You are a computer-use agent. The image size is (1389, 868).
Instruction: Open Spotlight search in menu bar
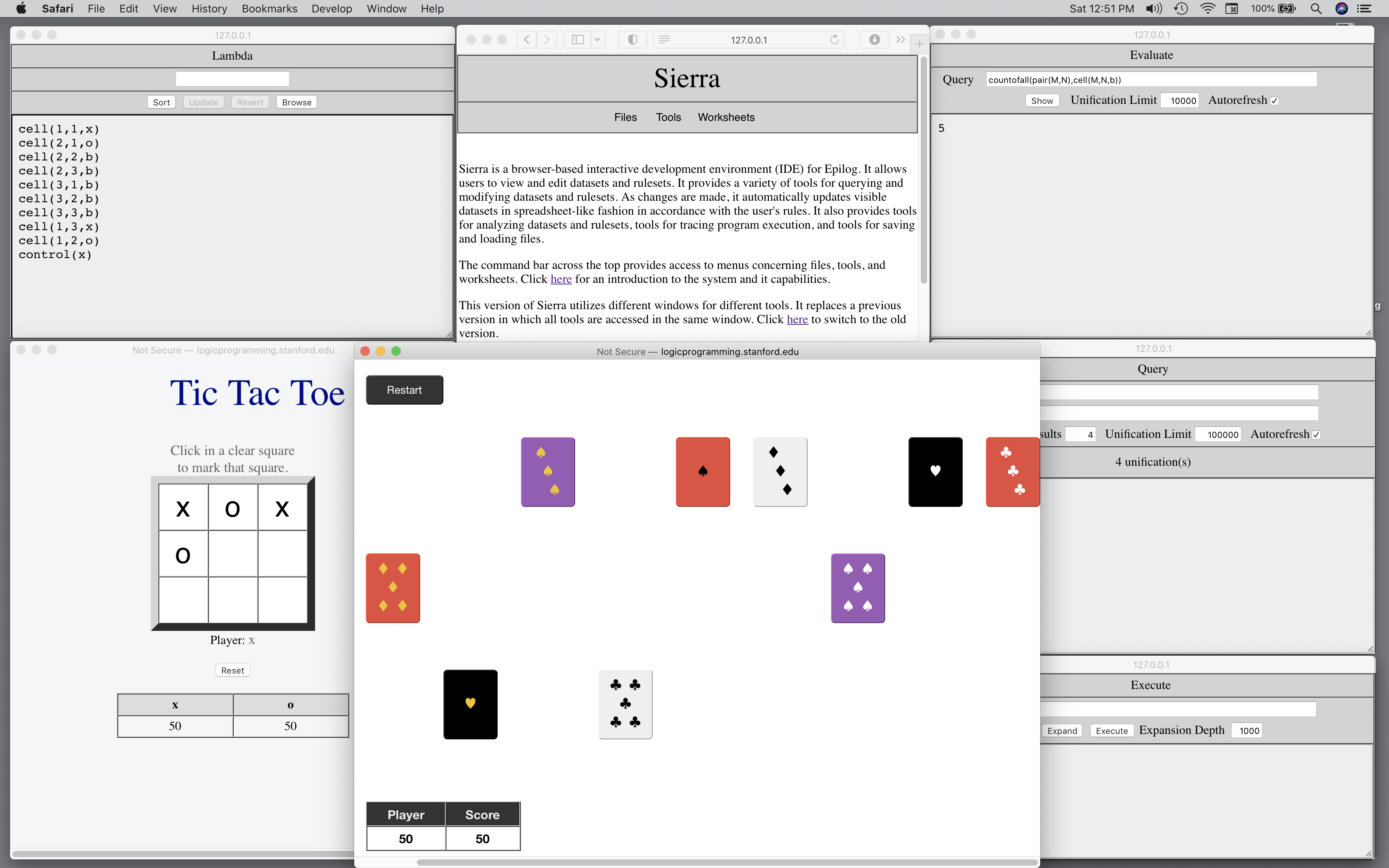pyautogui.click(x=1316, y=9)
